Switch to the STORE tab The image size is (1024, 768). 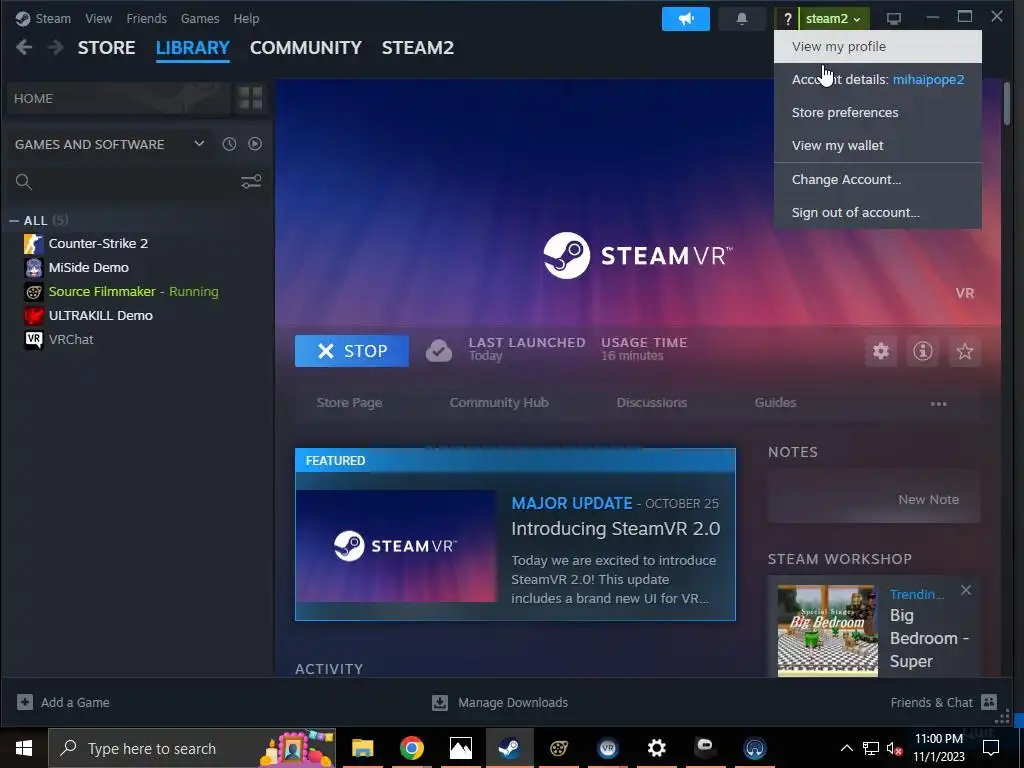coord(106,48)
